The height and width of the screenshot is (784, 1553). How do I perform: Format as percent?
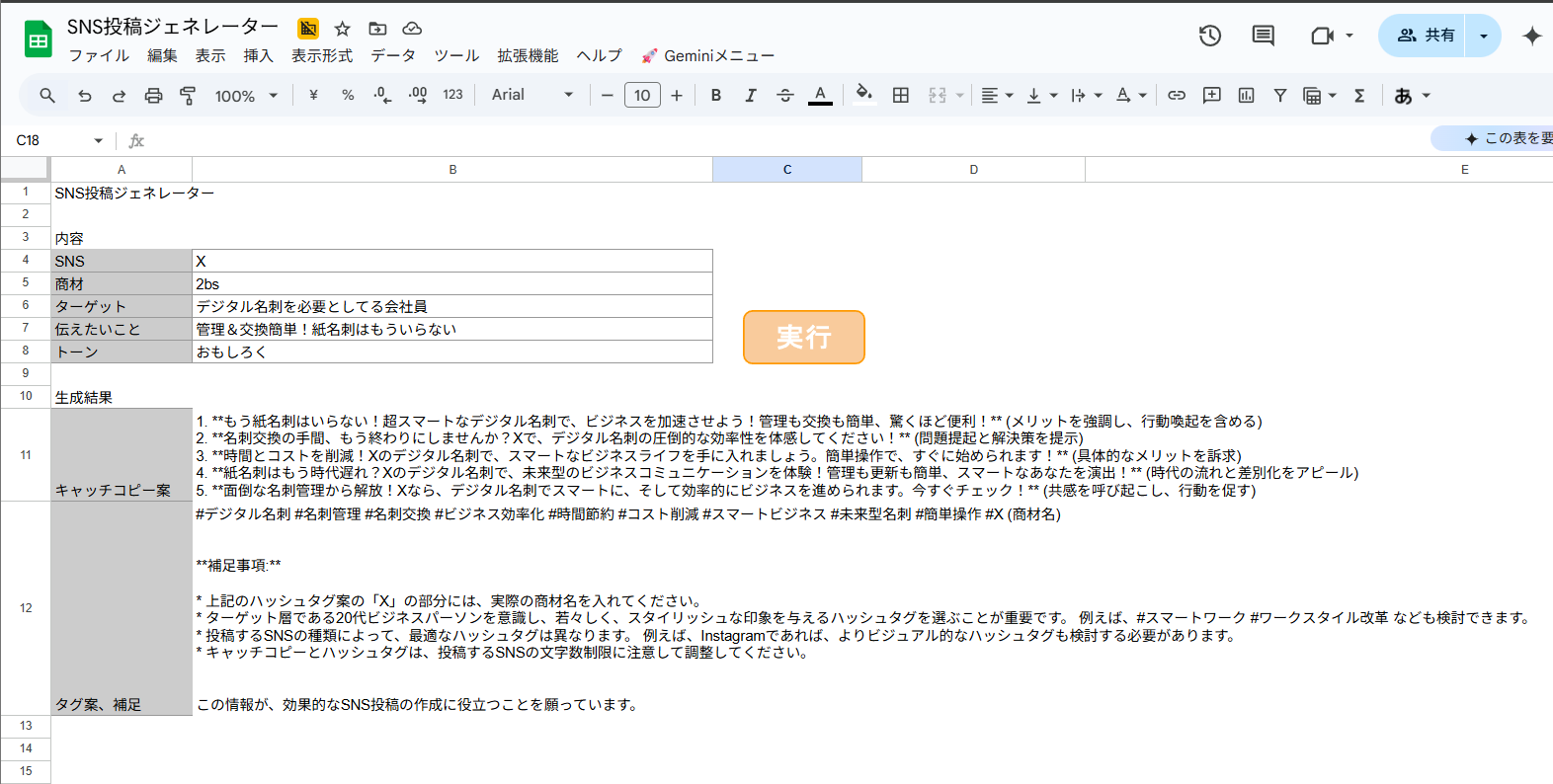pyautogui.click(x=348, y=96)
